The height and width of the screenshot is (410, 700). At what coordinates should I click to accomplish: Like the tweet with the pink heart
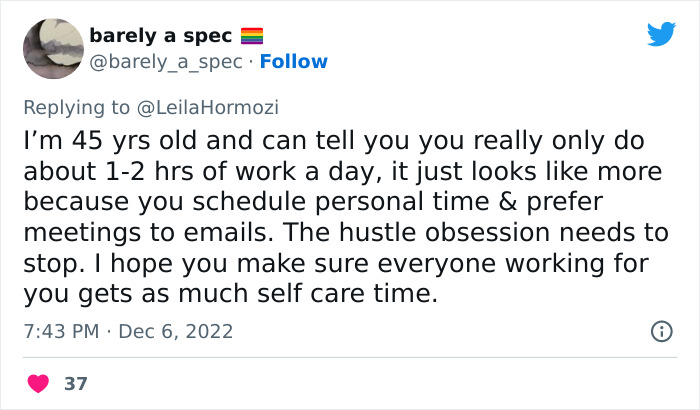[38, 384]
